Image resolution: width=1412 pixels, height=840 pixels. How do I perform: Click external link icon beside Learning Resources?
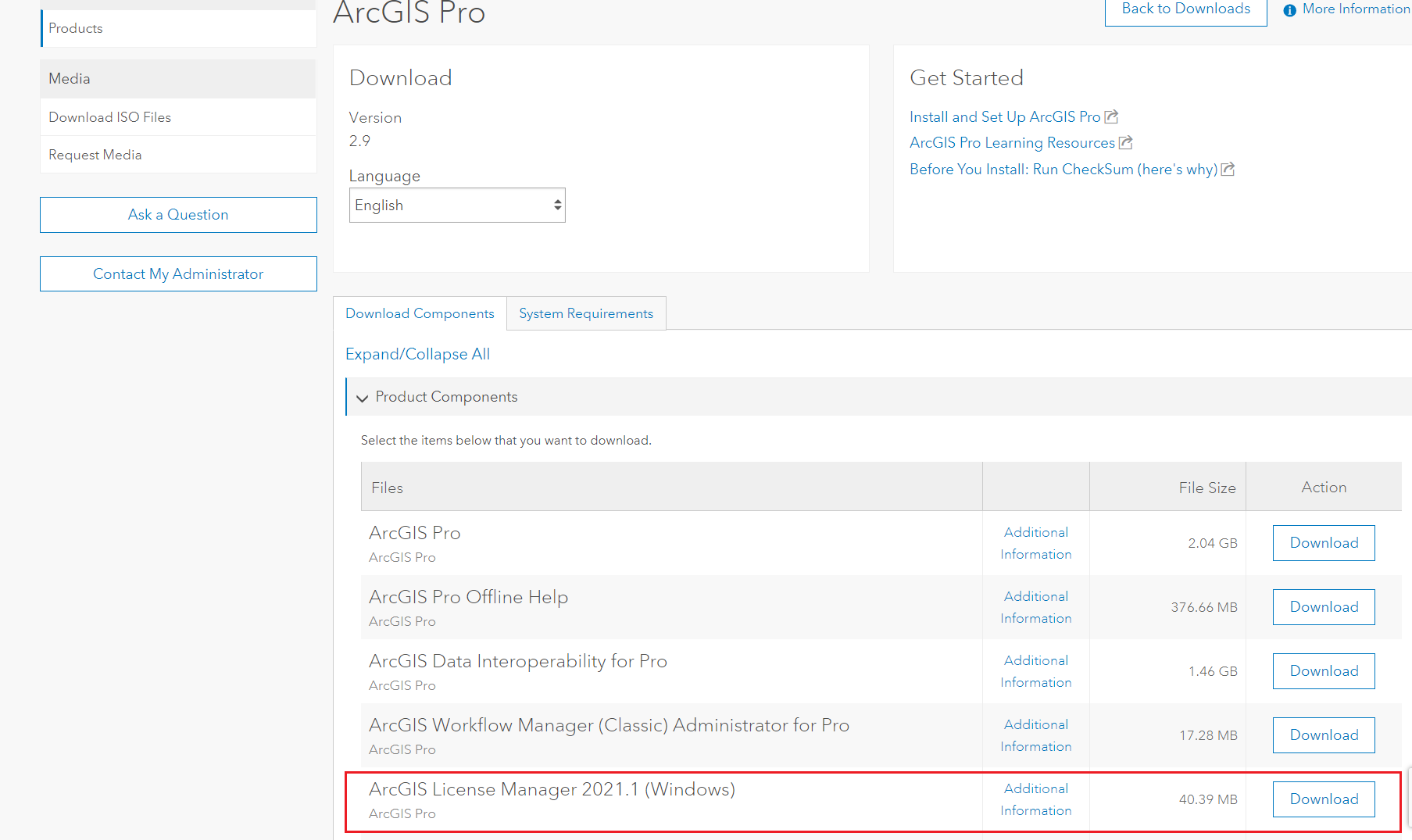(x=1125, y=143)
